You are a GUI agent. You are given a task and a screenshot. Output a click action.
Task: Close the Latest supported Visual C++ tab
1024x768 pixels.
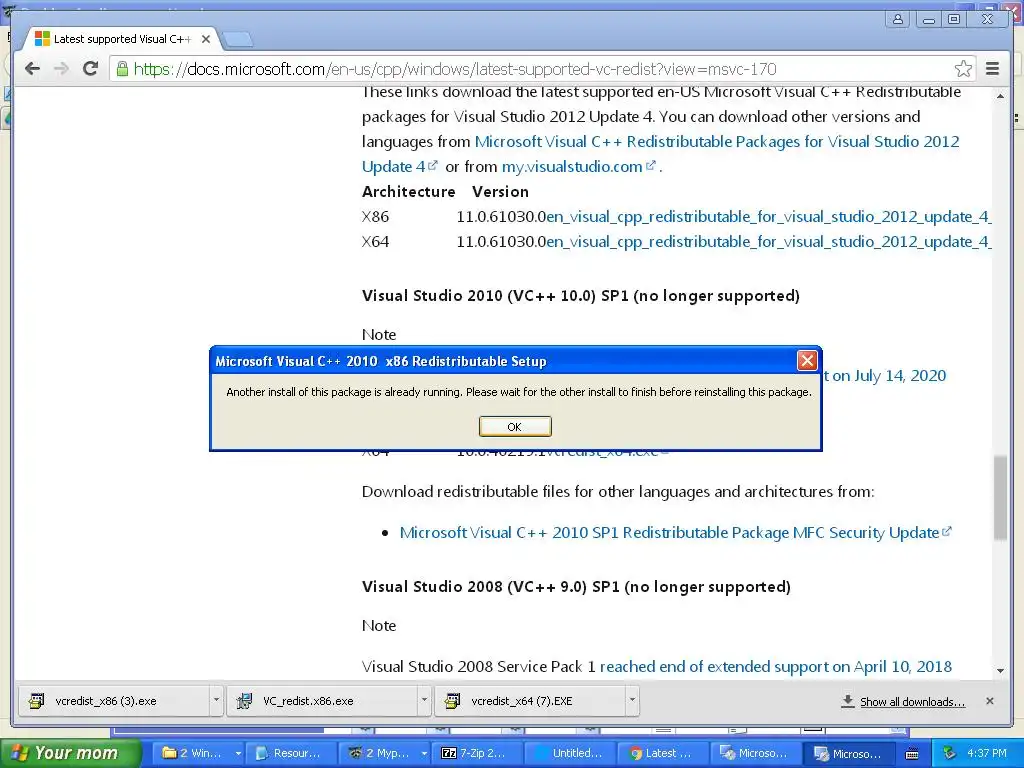[x=206, y=39]
